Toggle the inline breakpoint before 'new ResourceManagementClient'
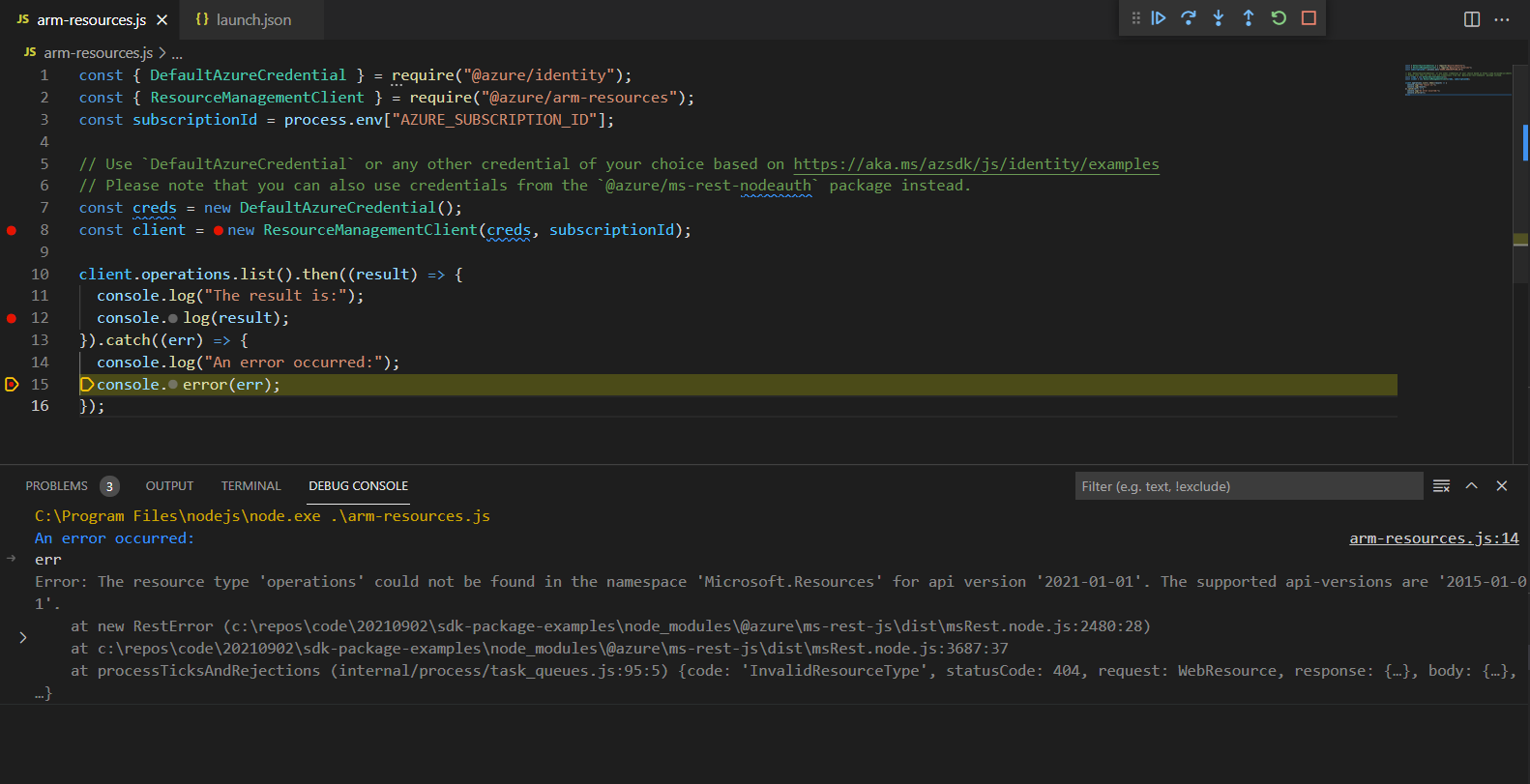1530x784 pixels. (219, 230)
